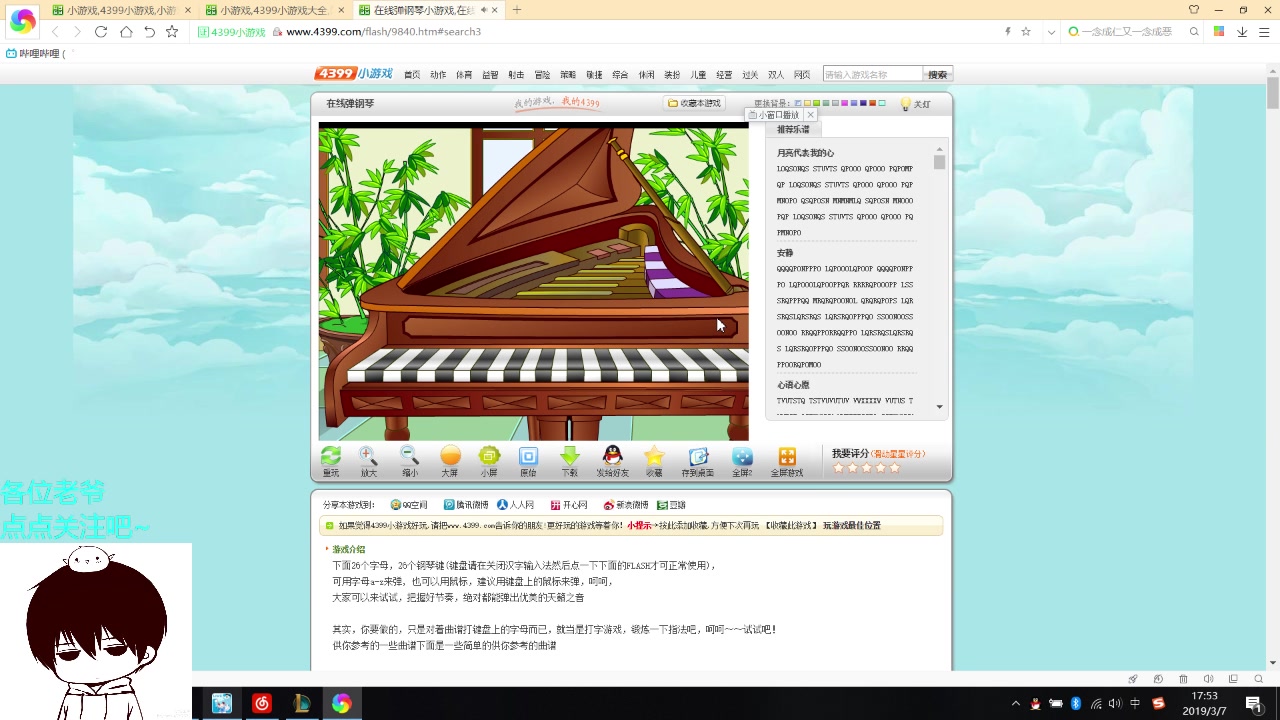The height and width of the screenshot is (720, 1280).
Task: Rate the game with the fifth star
Action: (894, 468)
